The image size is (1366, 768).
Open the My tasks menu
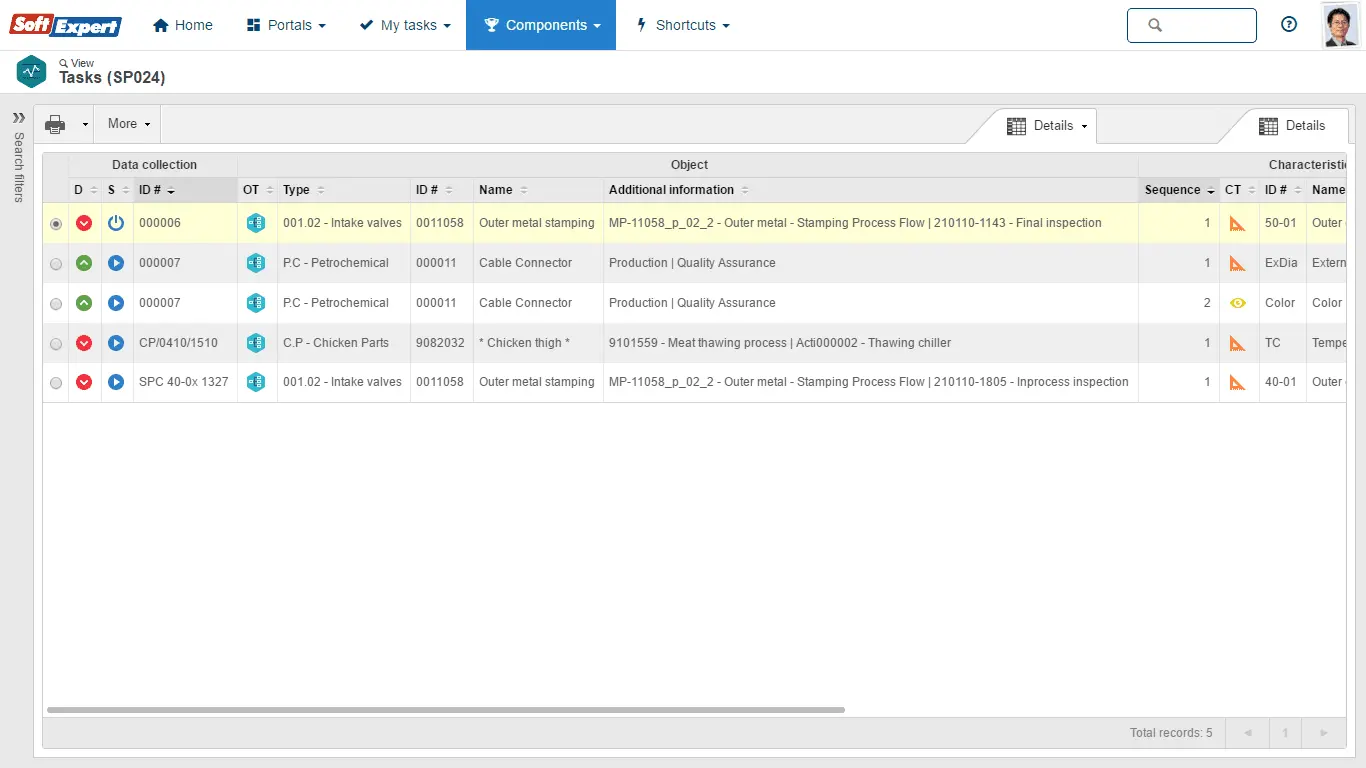[x=405, y=25]
